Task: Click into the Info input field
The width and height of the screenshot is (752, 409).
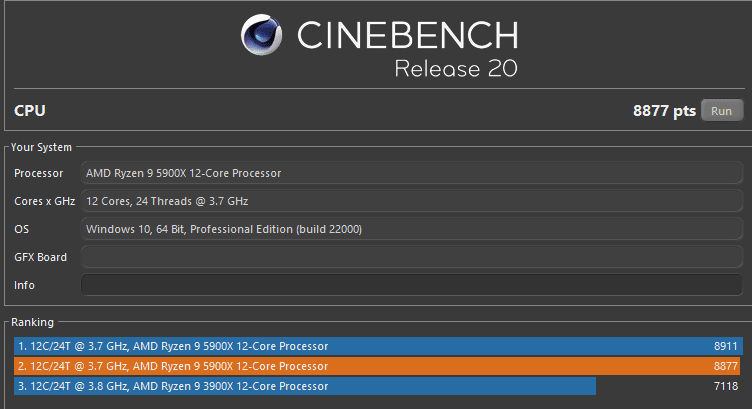Action: click(411, 286)
